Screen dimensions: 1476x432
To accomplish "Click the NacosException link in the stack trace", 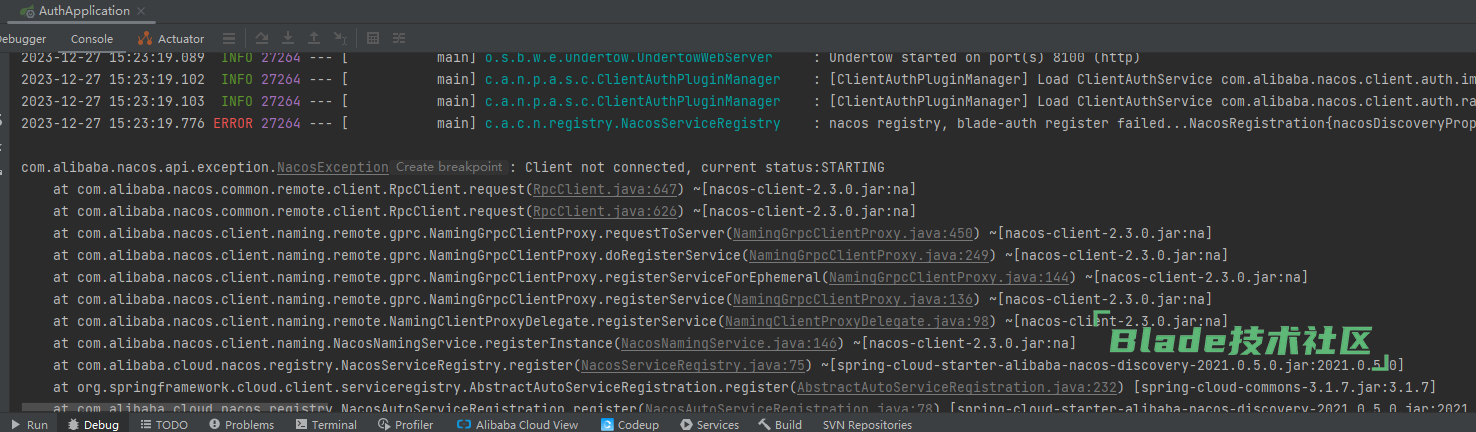I will click(332, 167).
